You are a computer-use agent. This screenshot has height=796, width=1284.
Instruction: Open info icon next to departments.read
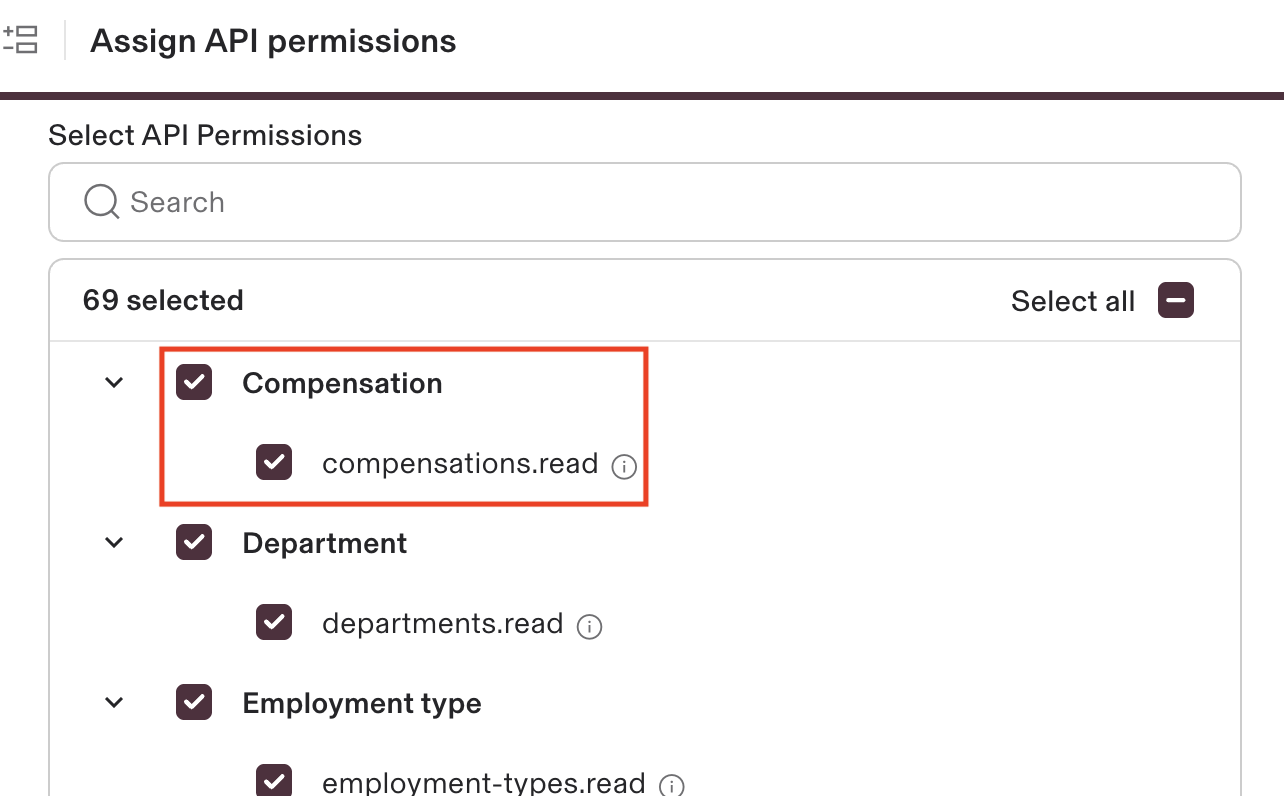point(590,627)
